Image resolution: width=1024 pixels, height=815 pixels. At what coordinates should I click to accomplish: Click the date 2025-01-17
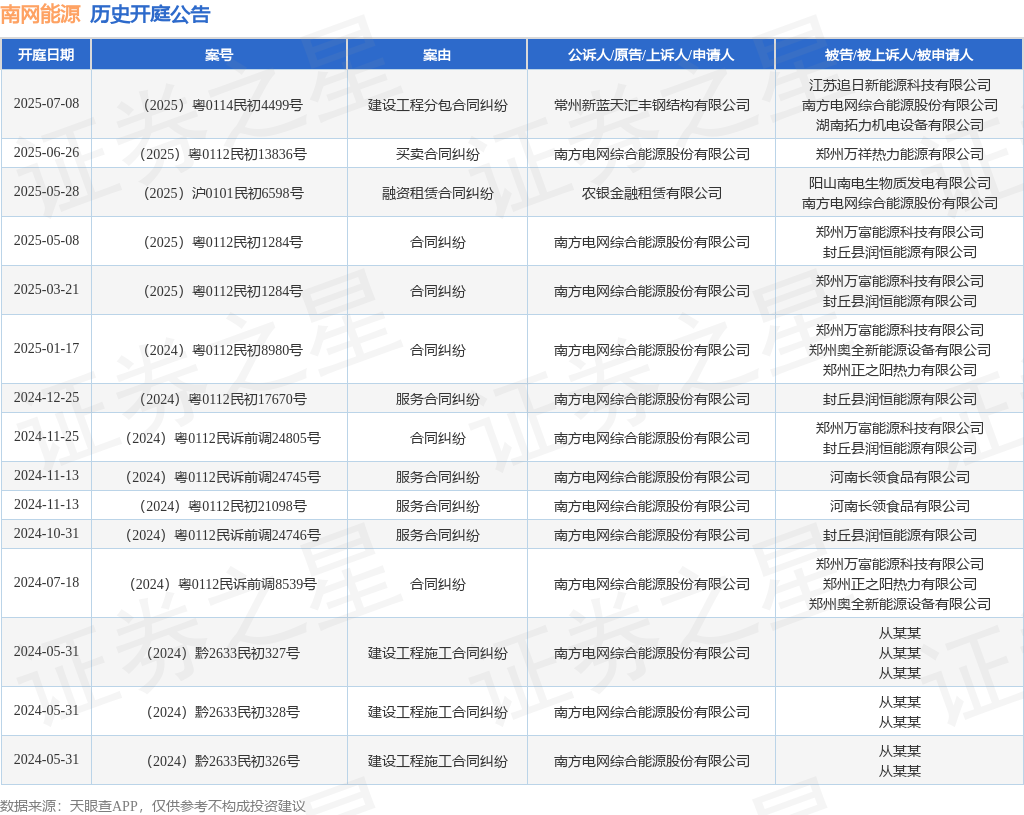(46, 348)
